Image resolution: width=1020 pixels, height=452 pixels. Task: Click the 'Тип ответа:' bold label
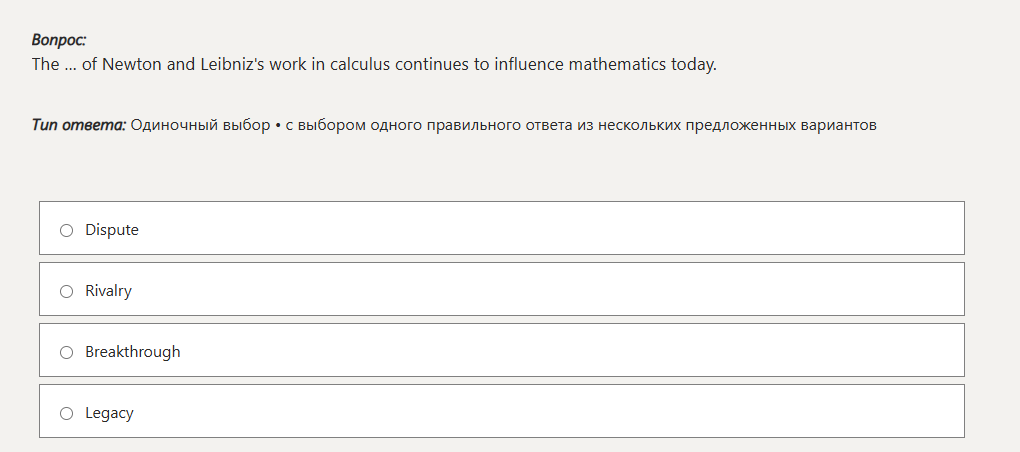(79, 125)
